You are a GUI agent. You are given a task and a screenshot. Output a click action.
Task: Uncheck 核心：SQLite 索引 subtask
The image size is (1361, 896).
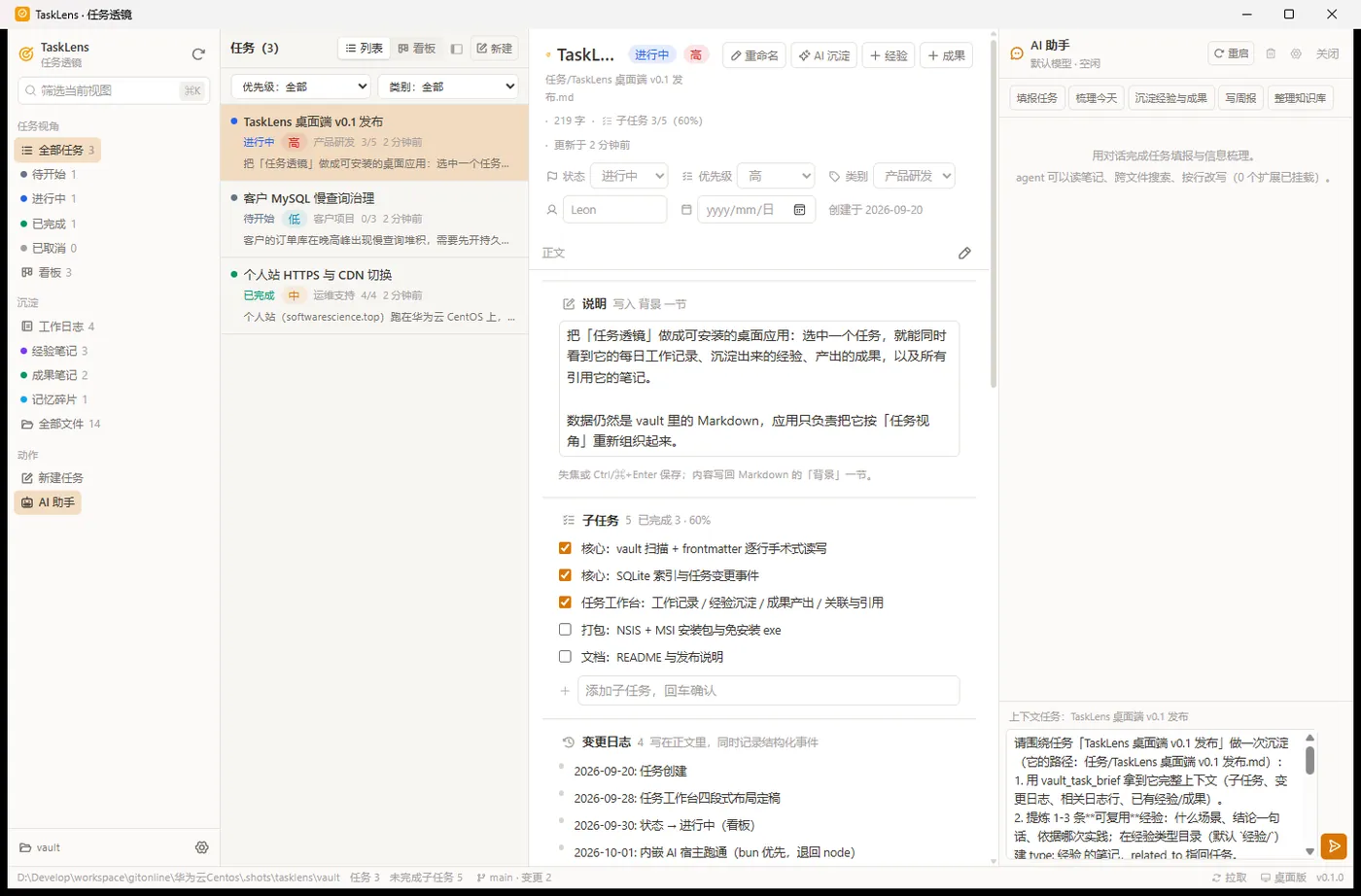coord(565,575)
